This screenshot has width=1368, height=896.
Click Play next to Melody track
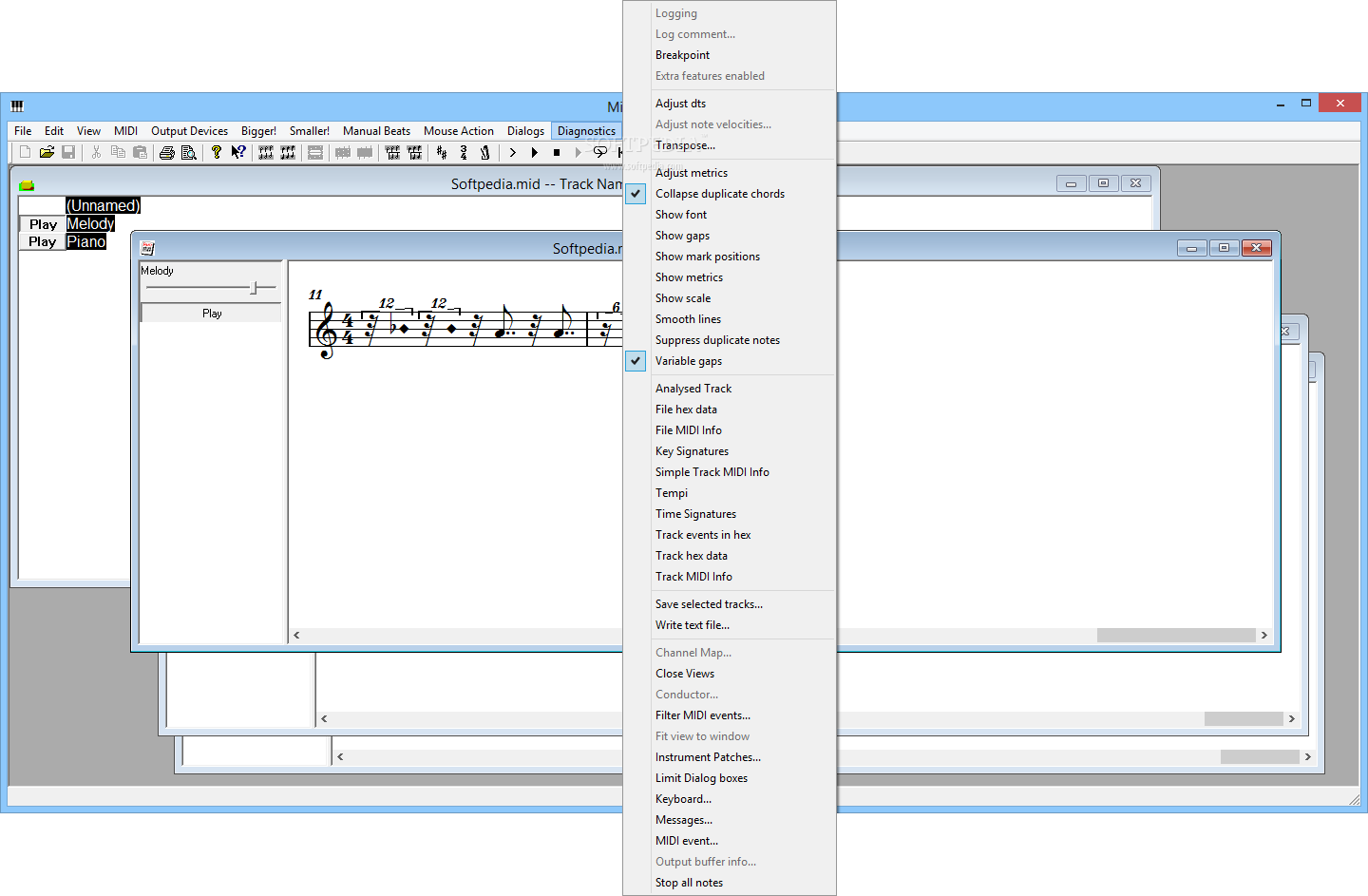point(43,224)
